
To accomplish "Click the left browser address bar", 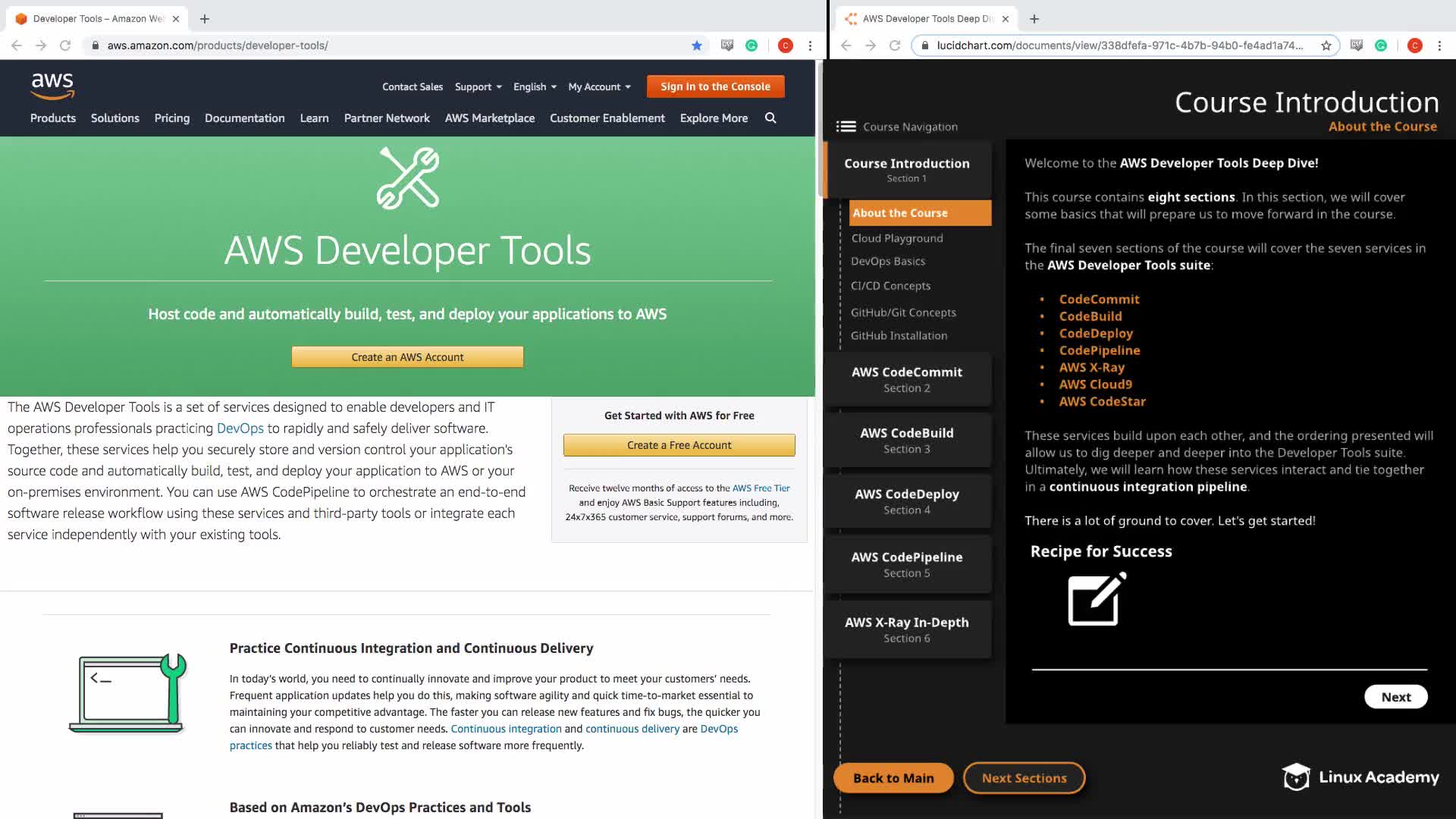I will 379,45.
